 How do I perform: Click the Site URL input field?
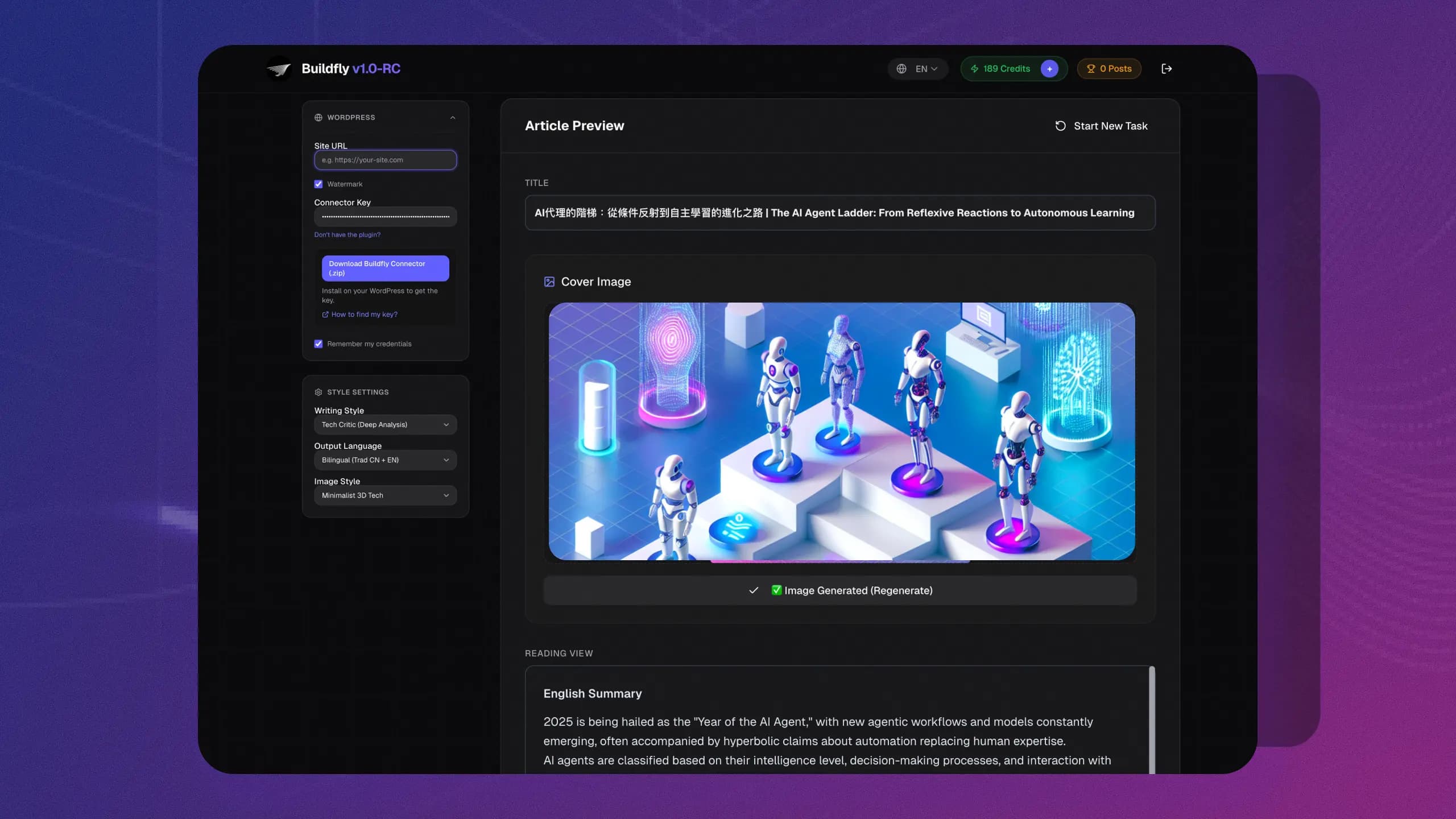point(385,160)
